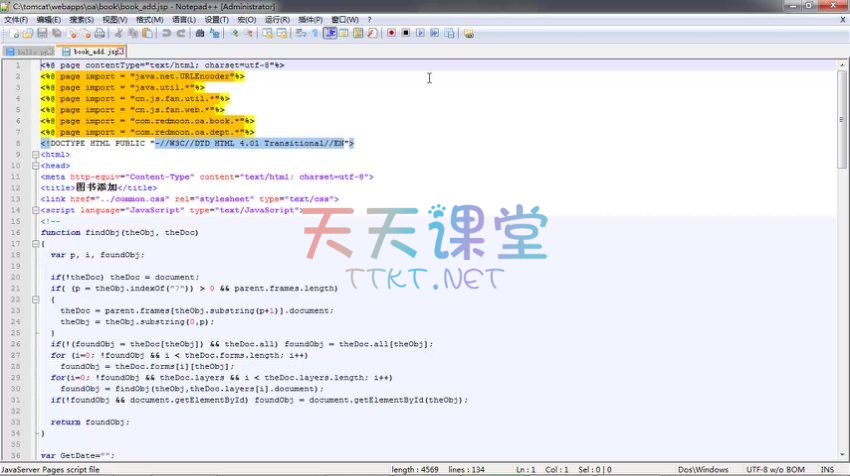850x476 pixels.
Task: Collapse the <script> block fold marker
Action: pyautogui.click(x=36, y=210)
